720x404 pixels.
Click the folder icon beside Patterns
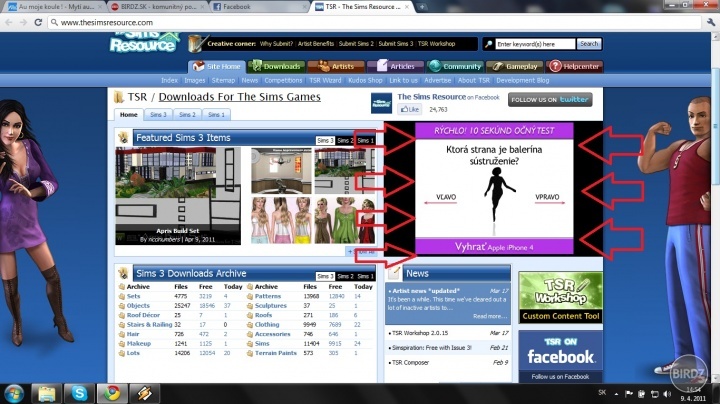coord(250,297)
